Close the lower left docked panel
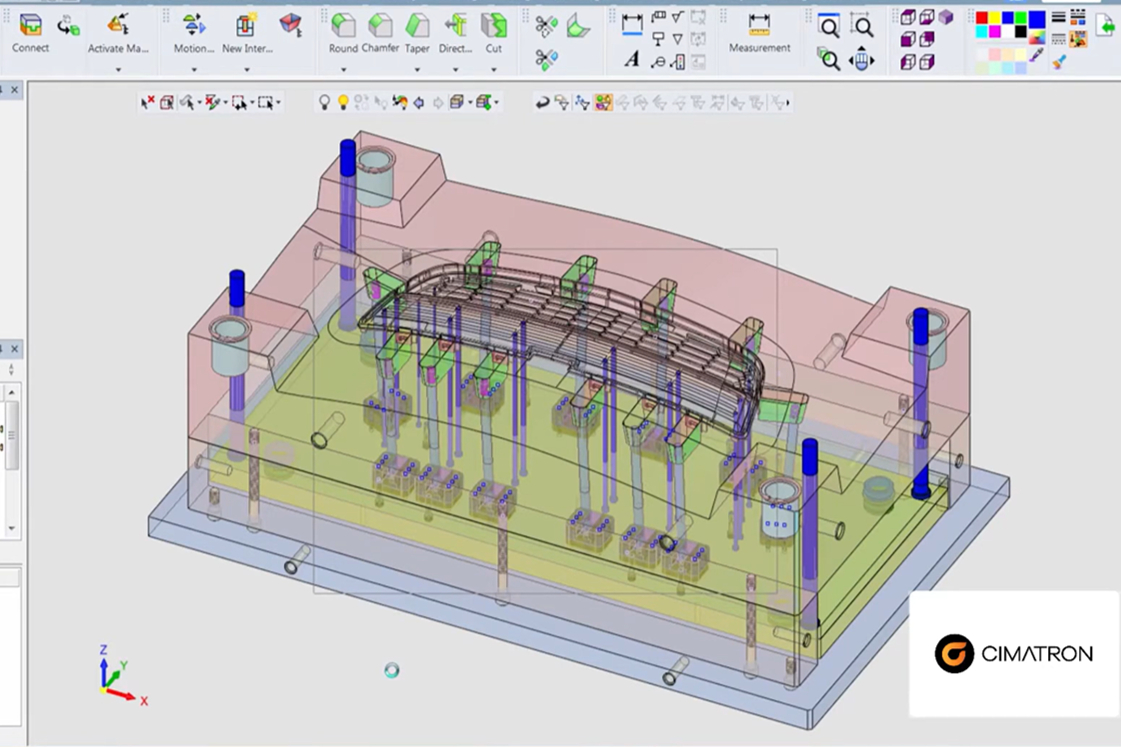Screen dimensions: 1121x747 click(14, 349)
